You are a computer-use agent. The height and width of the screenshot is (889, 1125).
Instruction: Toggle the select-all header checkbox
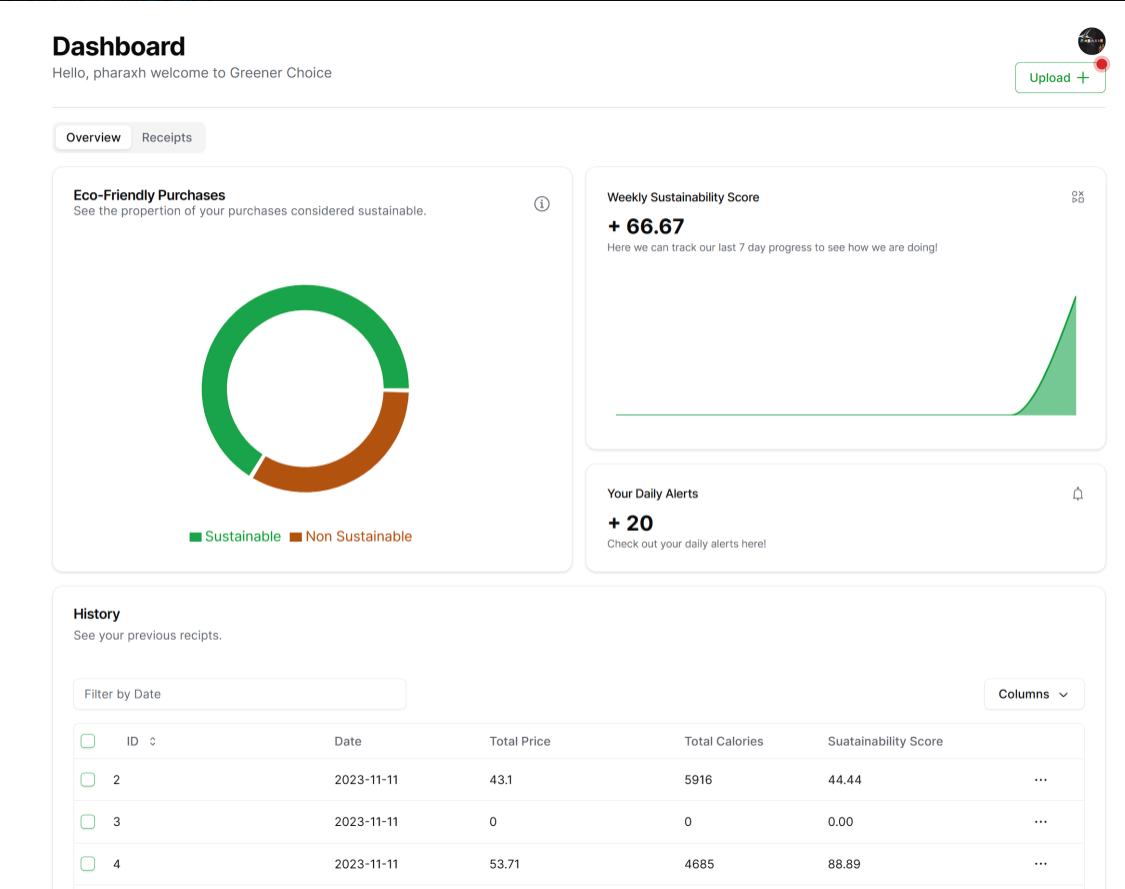88,741
